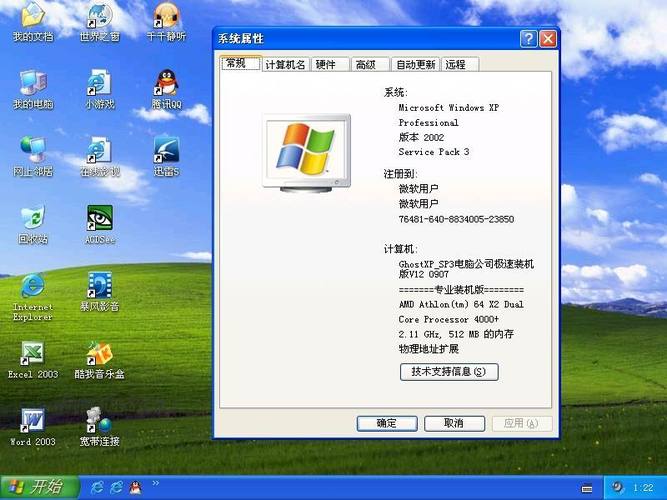Switch to the 常规 tab

(x=240, y=63)
